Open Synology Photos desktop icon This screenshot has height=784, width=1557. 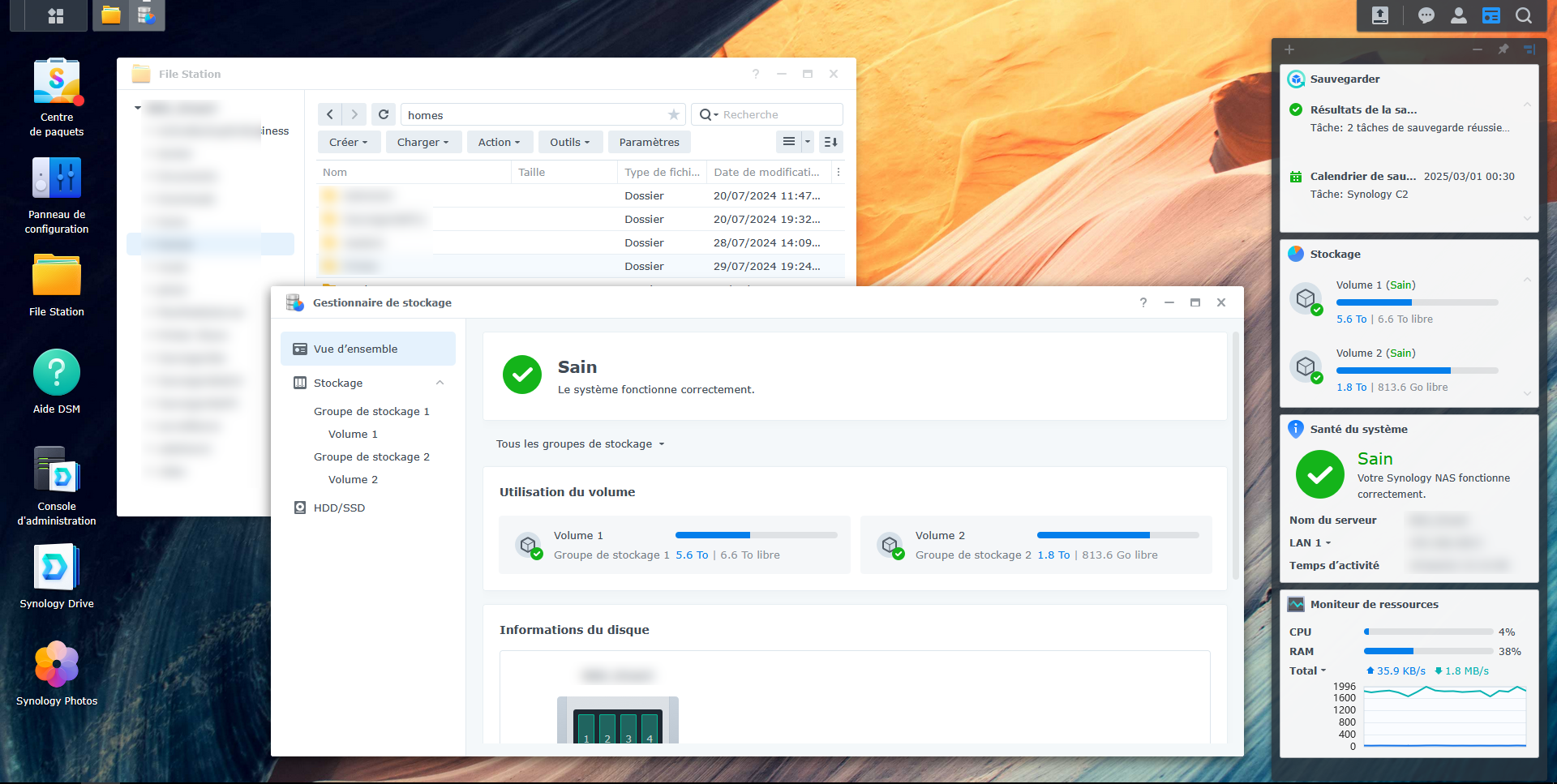pyautogui.click(x=57, y=666)
